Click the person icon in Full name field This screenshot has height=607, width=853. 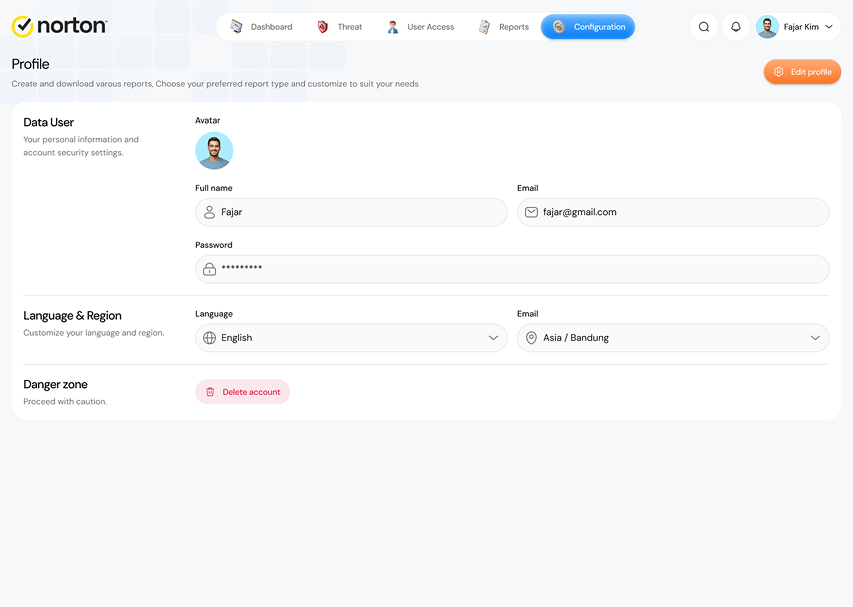tap(209, 212)
